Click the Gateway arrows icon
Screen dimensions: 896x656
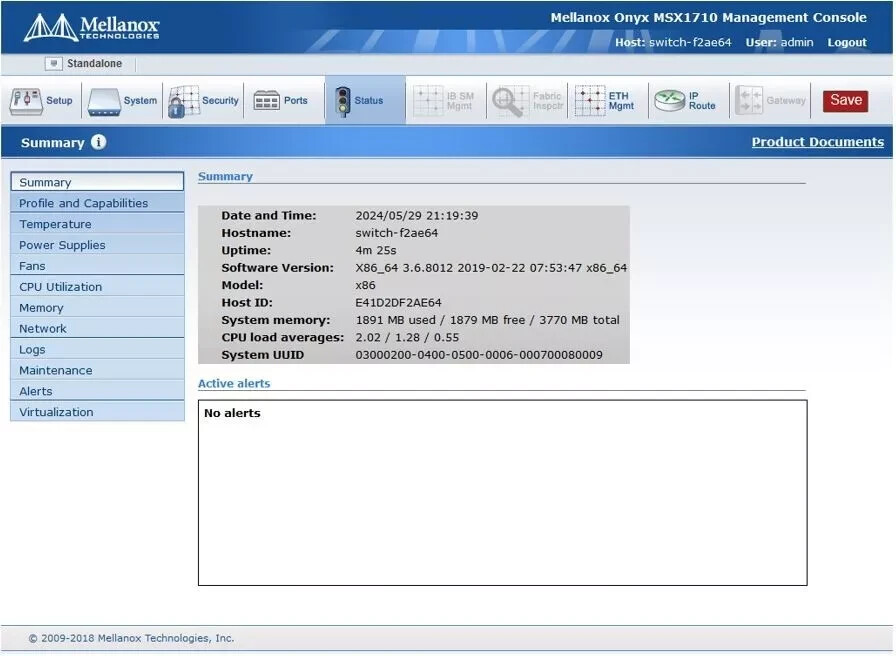click(x=749, y=101)
